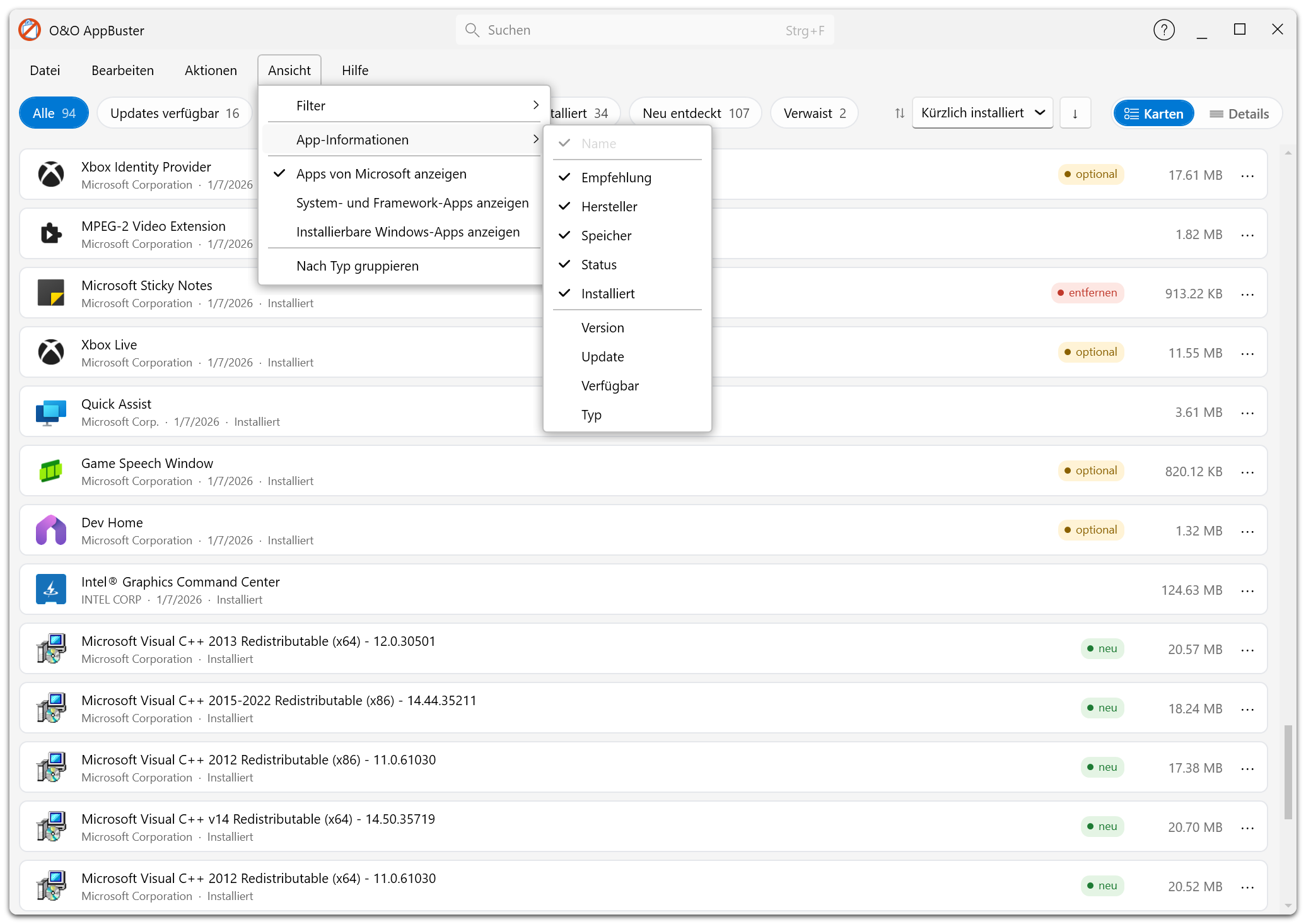Open more options for Microsoft Sticky Notes
Image resolution: width=1306 pixels, height=924 pixels.
click(1247, 294)
